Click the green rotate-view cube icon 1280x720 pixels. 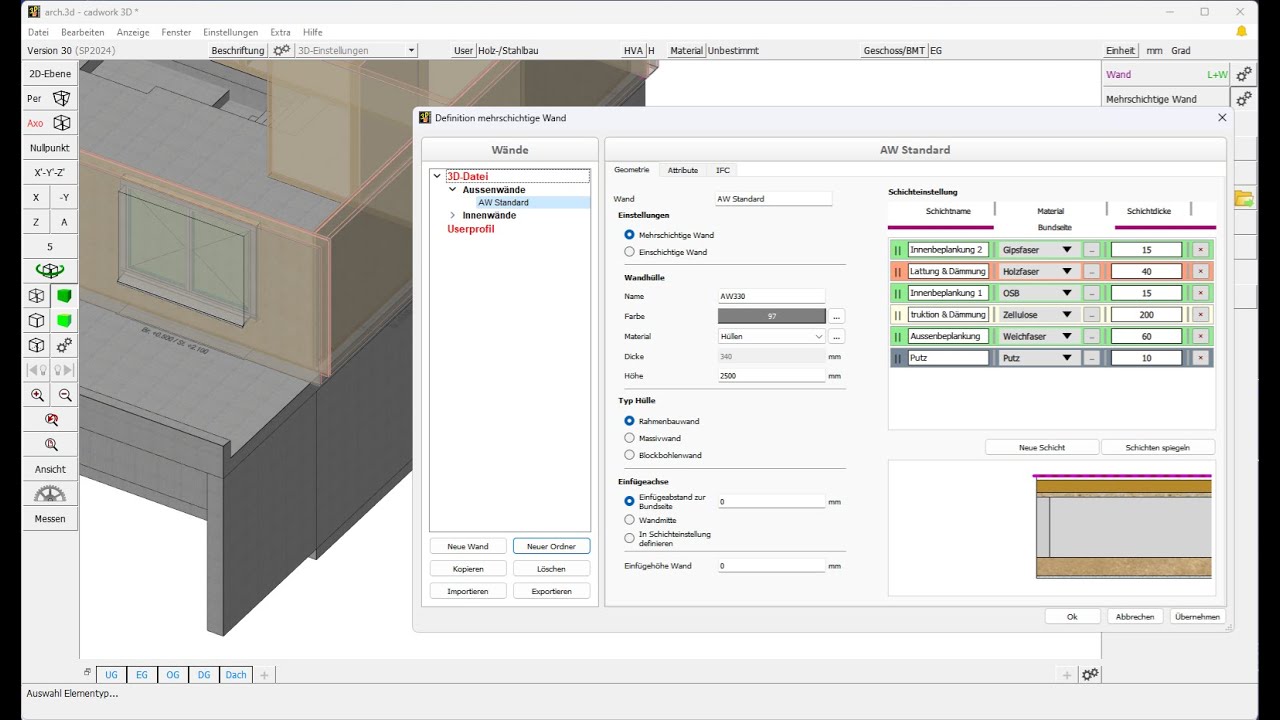click(50, 271)
